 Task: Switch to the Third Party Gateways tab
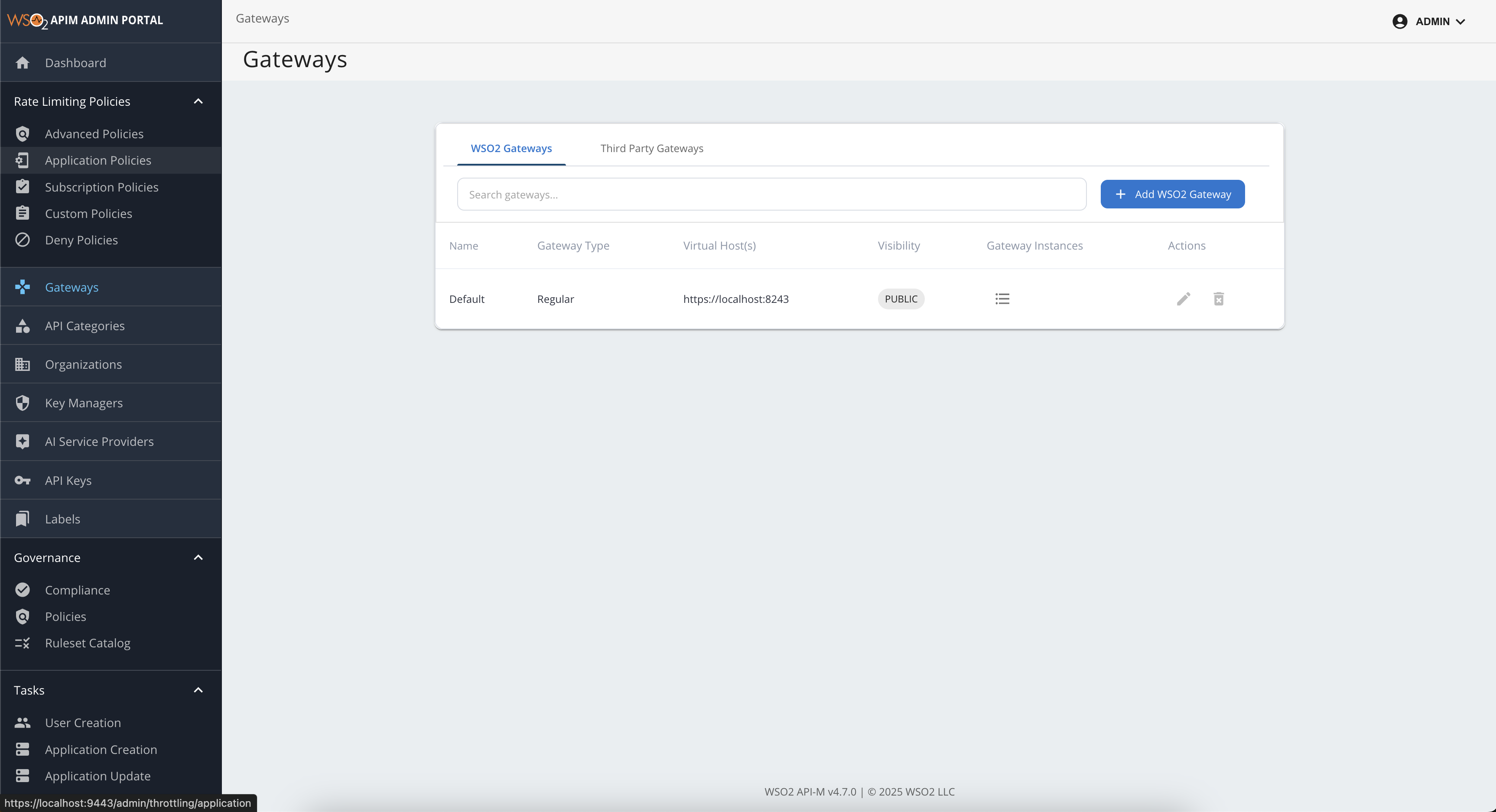pyautogui.click(x=652, y=148)
